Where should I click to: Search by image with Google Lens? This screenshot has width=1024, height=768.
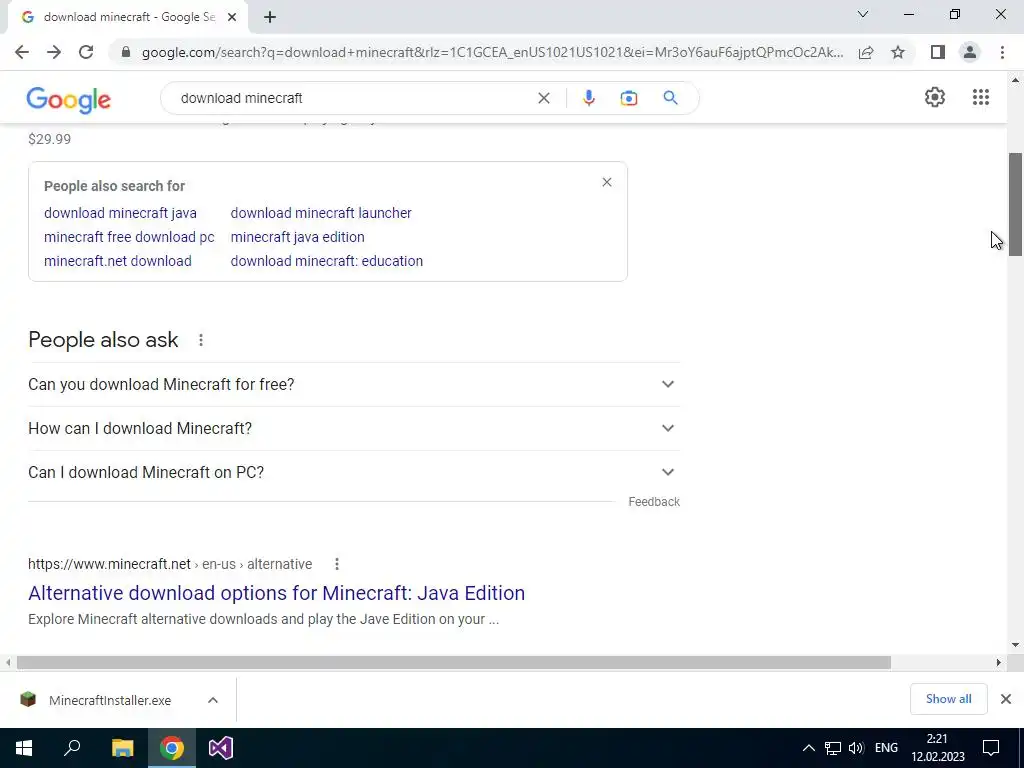(x=628, y=98)
